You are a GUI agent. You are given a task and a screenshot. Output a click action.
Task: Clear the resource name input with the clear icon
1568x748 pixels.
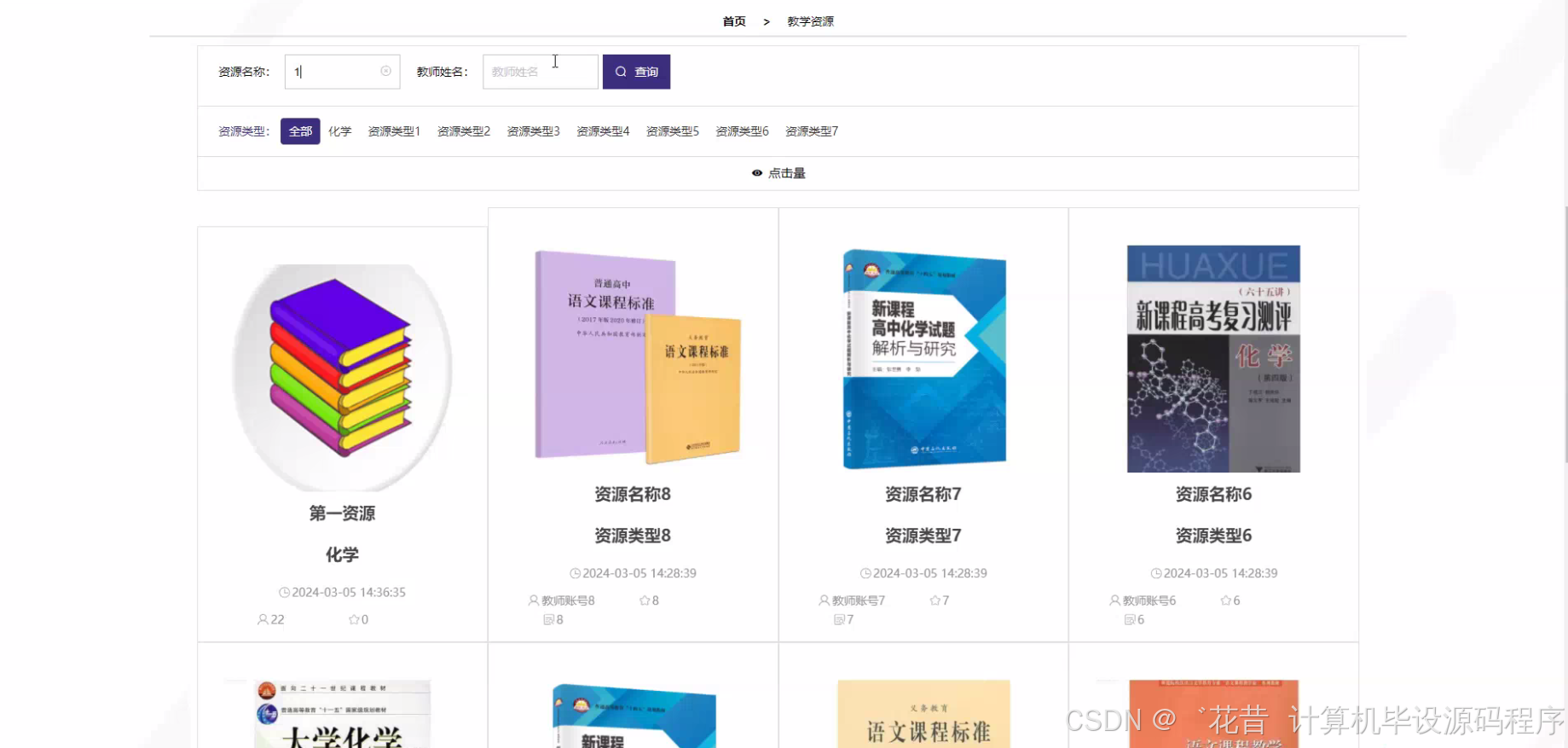tap(385, 72)
